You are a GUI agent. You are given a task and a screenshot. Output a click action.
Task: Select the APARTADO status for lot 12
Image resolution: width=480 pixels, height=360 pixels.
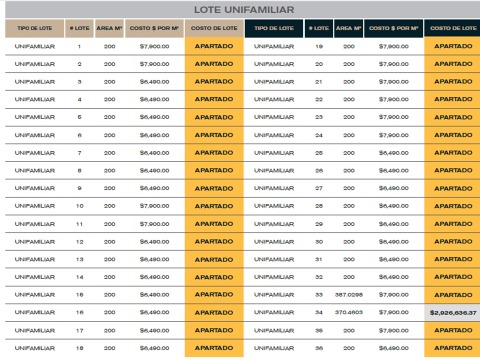(x=214, y=242)
